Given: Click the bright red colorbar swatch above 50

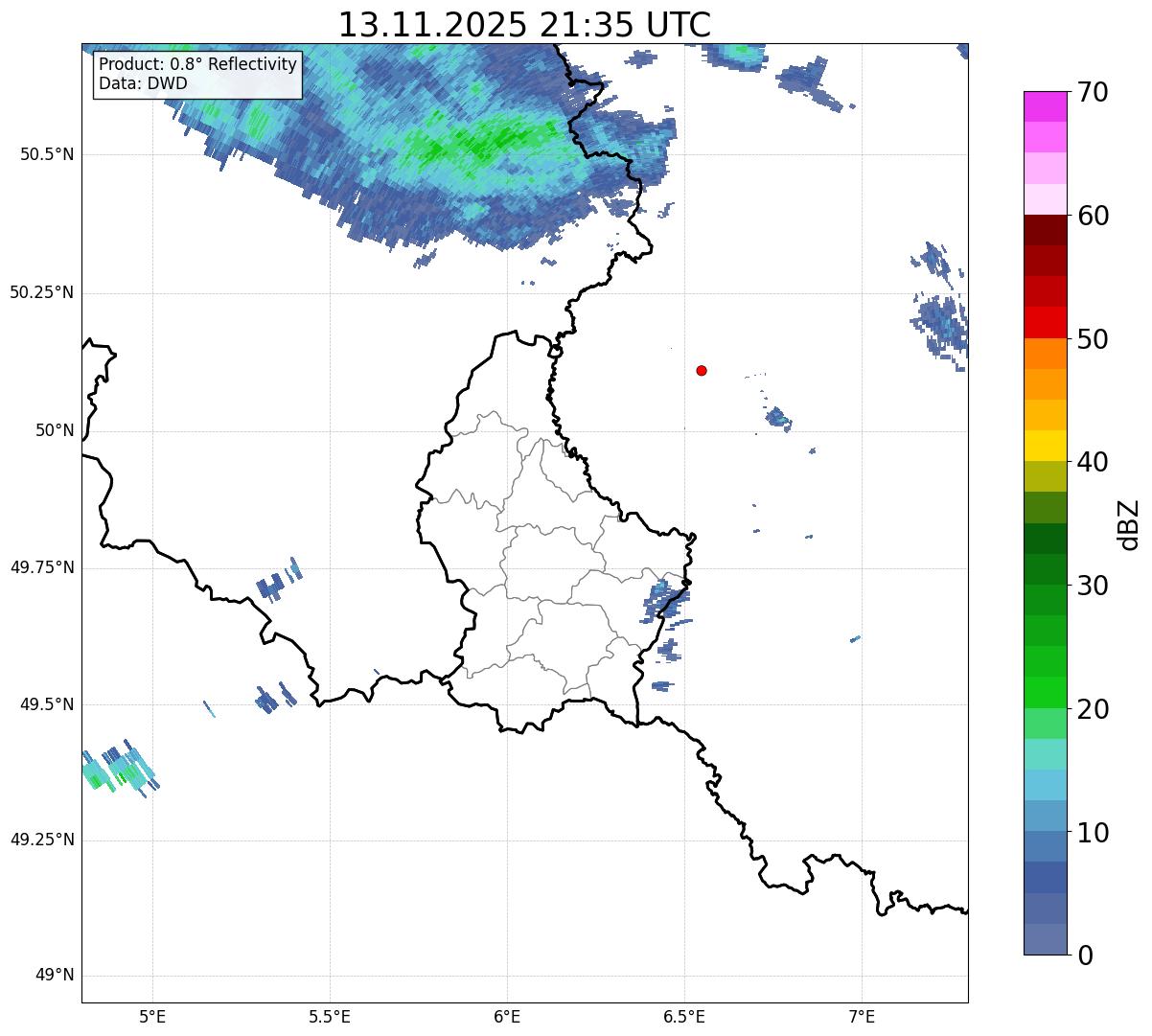Looking at the screenshot, I should [1046, 322].
